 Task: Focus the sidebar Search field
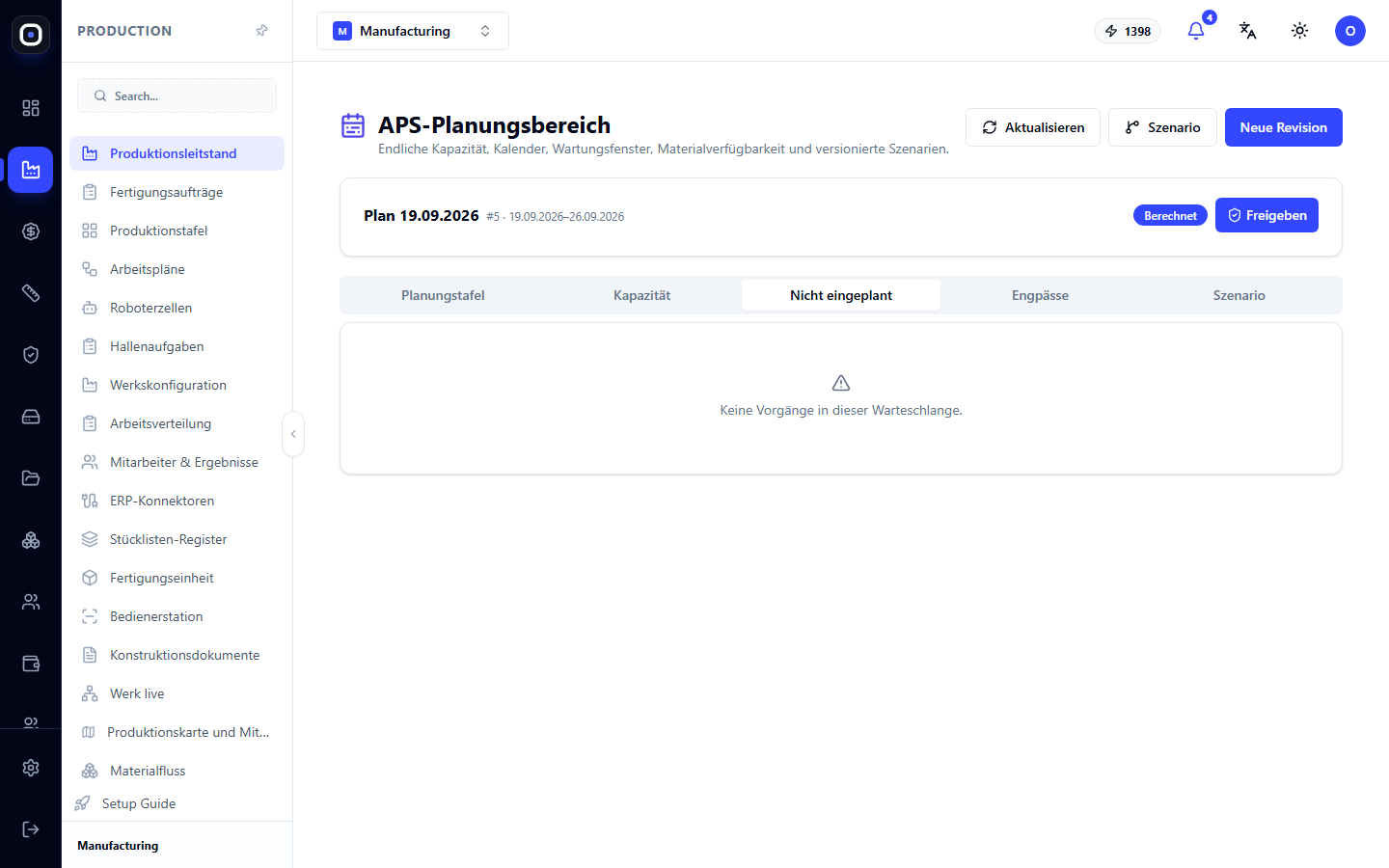point(177,95)
